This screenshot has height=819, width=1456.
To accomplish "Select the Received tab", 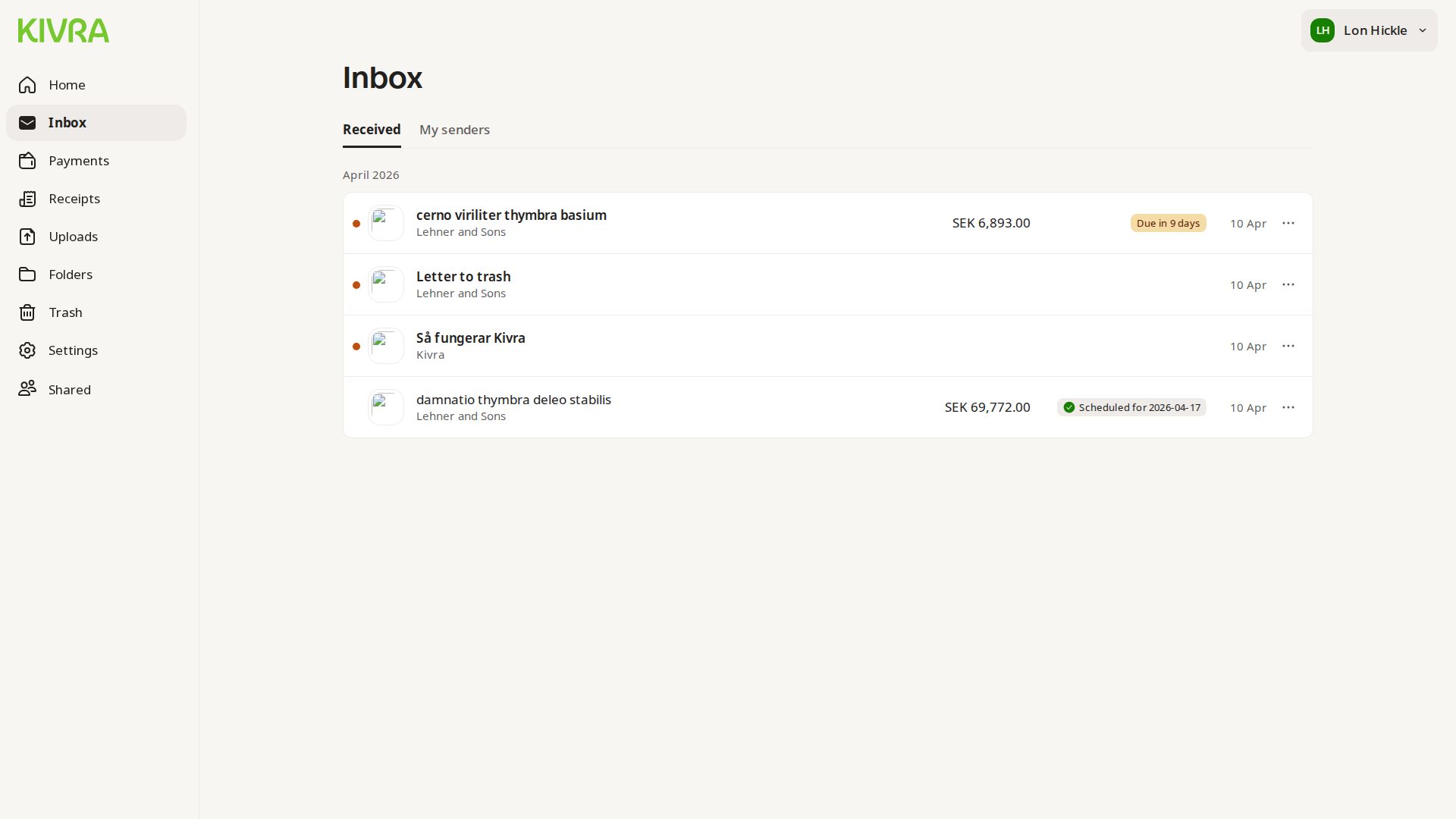I will tap(372, 130).
